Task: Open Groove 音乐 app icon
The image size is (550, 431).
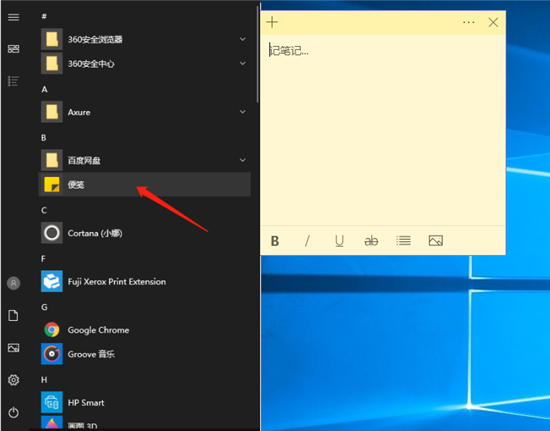Action: tap(52, 354)
